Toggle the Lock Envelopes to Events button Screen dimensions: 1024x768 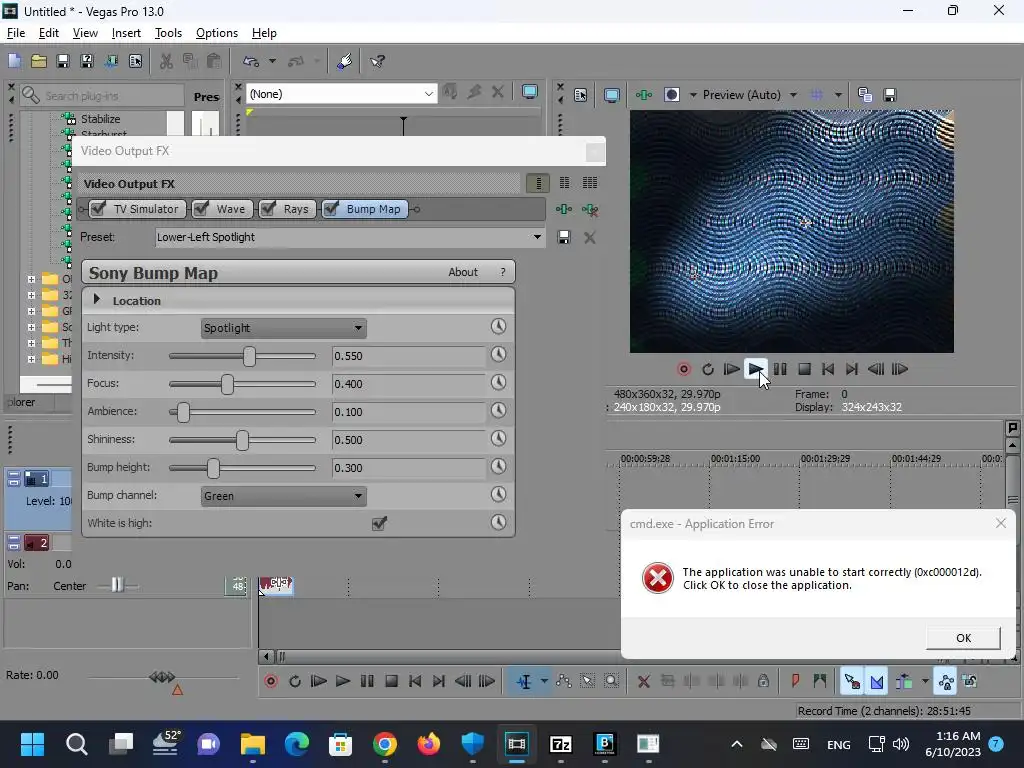[x=945, y=682]
